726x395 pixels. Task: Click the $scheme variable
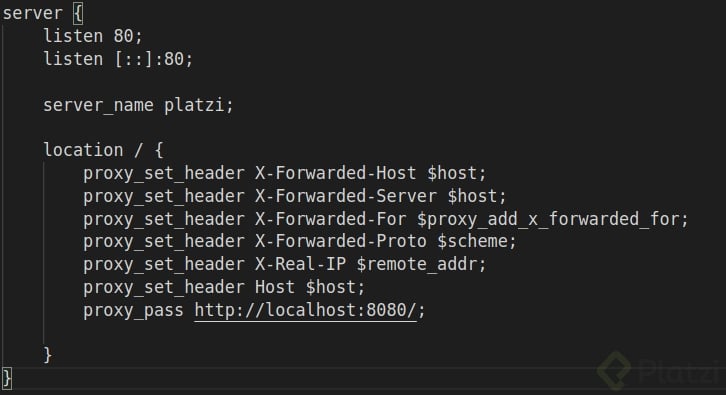click(x=472, y=241)
